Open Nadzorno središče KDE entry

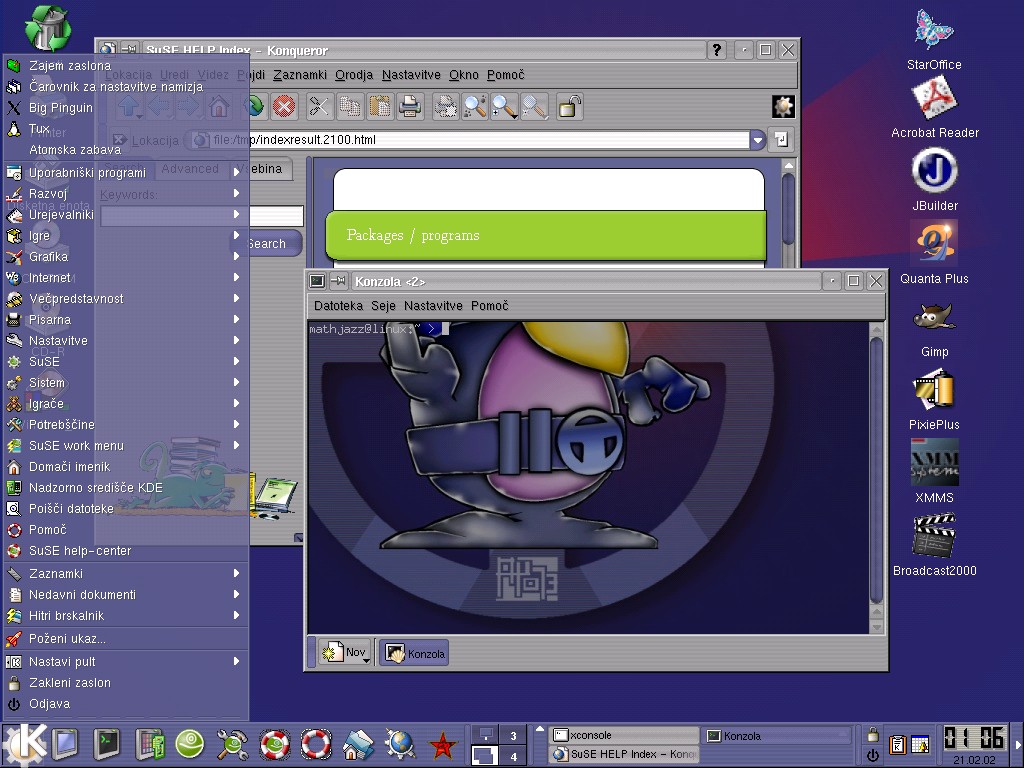tap(126, 487)
